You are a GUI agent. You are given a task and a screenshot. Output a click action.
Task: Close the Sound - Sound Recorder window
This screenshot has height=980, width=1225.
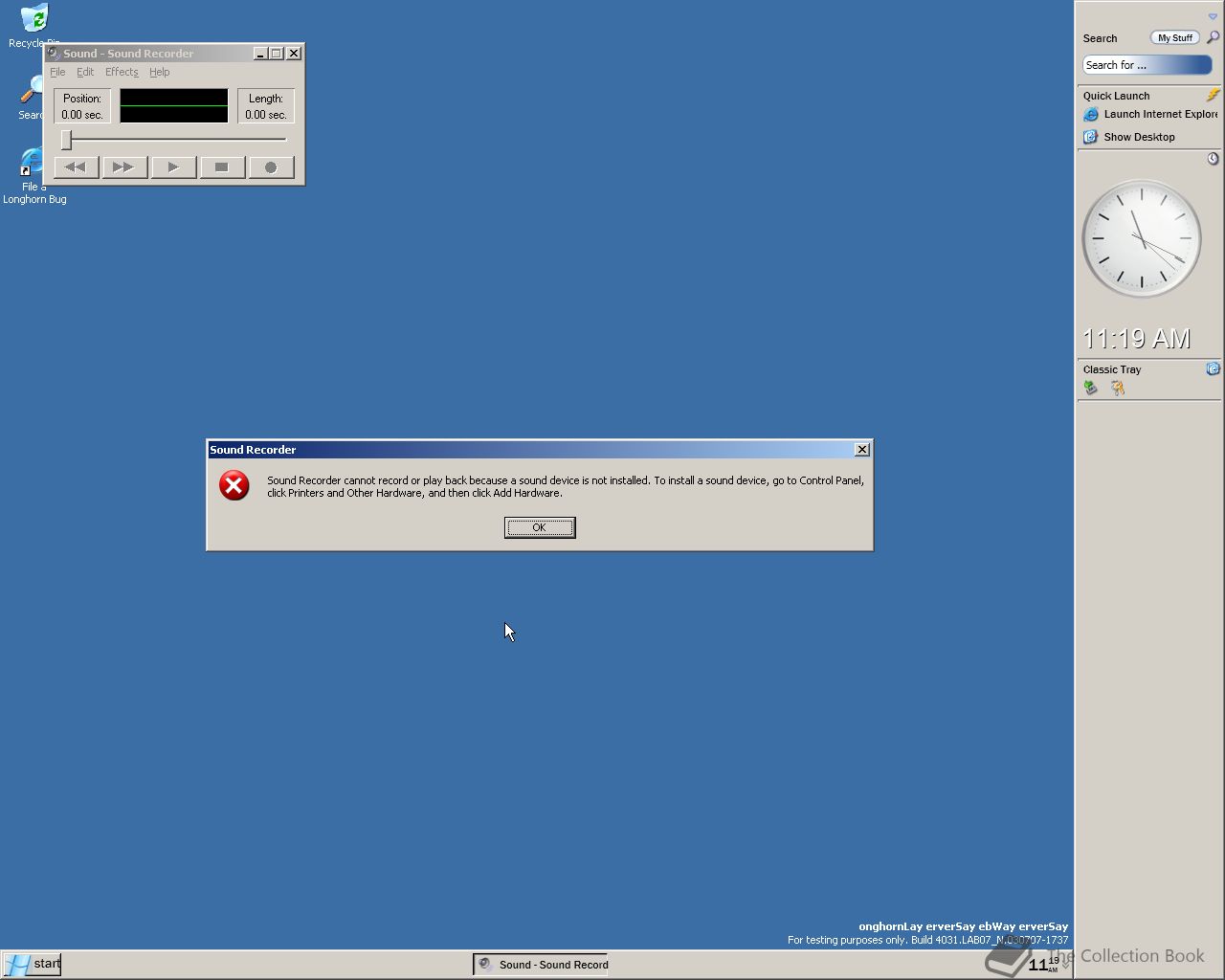coord(294,54)
